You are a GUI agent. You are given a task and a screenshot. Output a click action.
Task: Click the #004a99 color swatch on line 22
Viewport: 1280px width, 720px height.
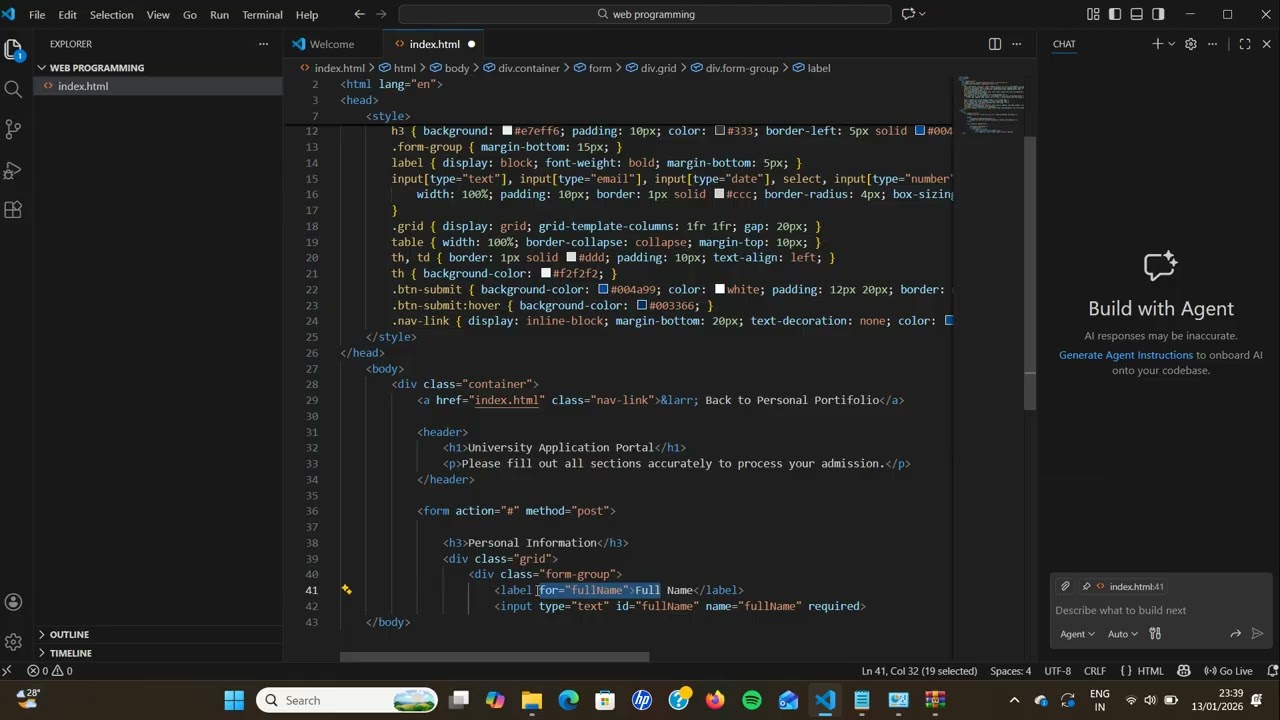coord(603,290)
